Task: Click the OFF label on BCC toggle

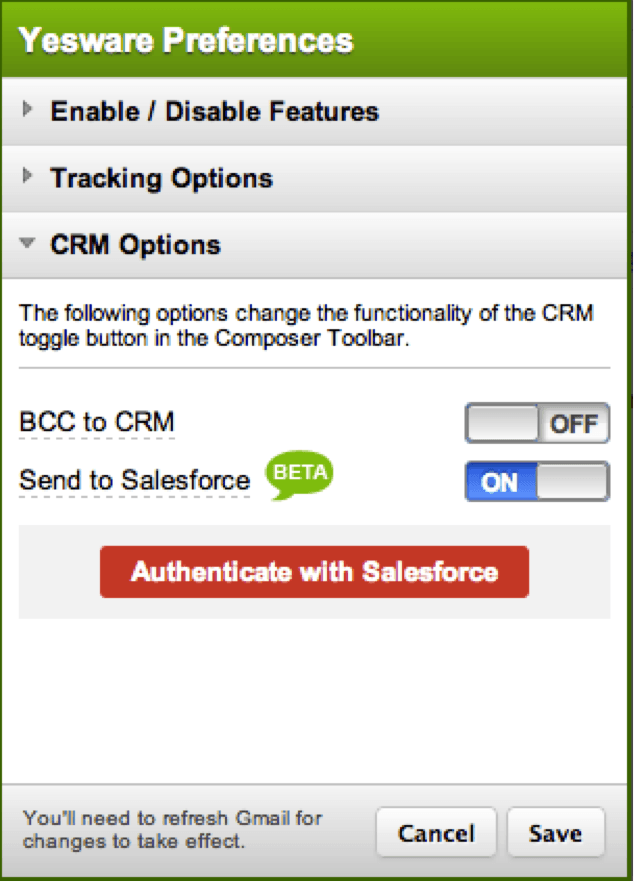Action: coord(574,424)
